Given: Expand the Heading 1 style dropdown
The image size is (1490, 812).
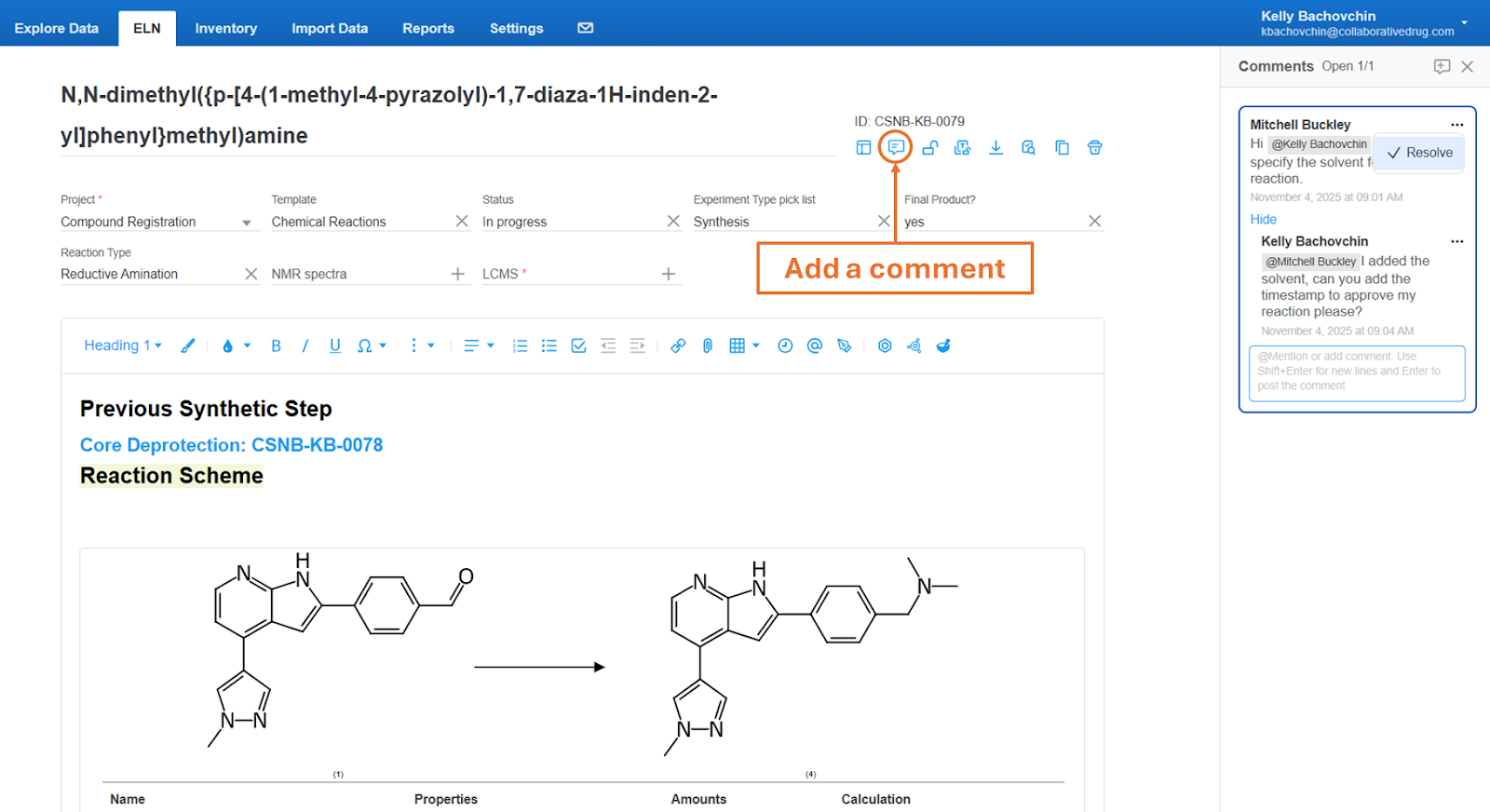Looking at the screenshot, I should click(x=123, y=345).
